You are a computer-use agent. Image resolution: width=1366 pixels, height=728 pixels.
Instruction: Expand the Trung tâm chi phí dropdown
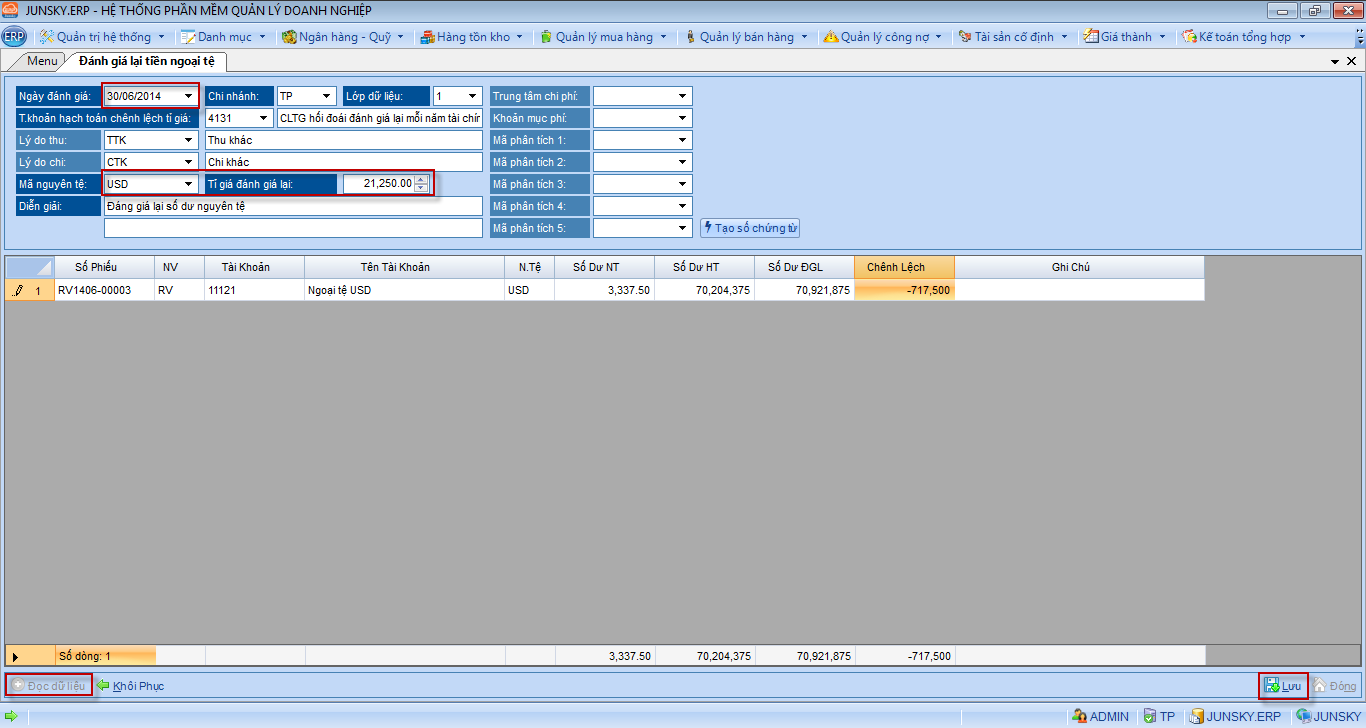(683, 97)
